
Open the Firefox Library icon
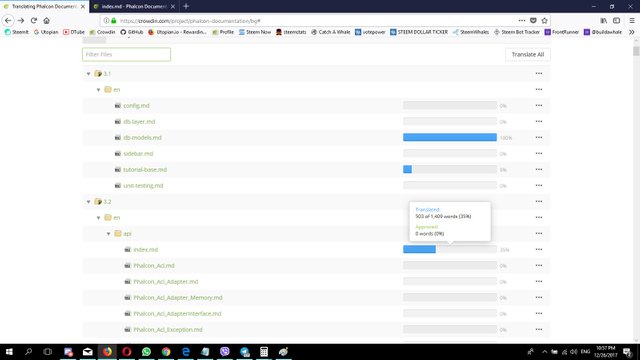point(603,20)
